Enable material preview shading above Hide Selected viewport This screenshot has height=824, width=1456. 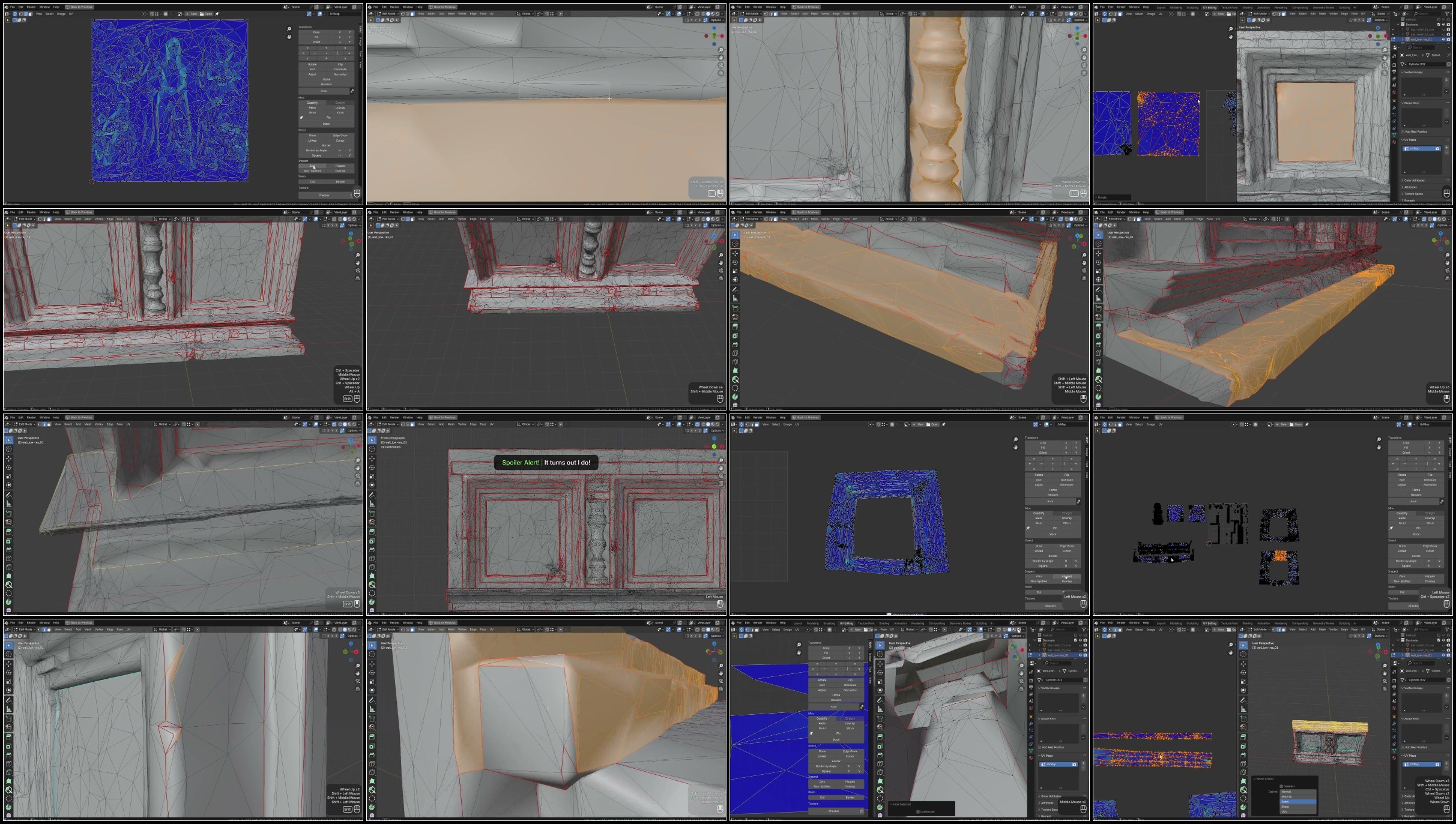tap(1014, 630)
